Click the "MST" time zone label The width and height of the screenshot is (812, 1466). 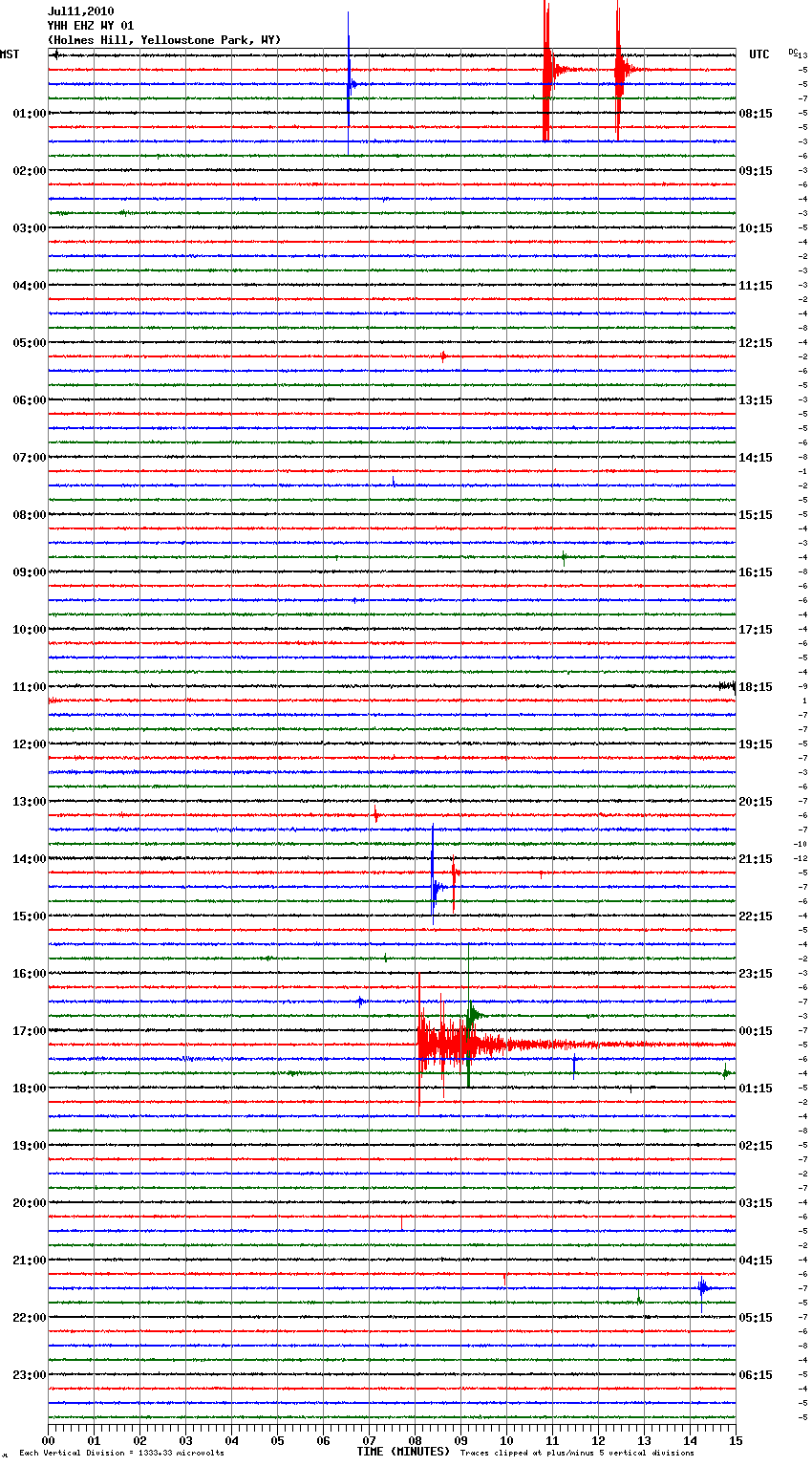[10, 54]
